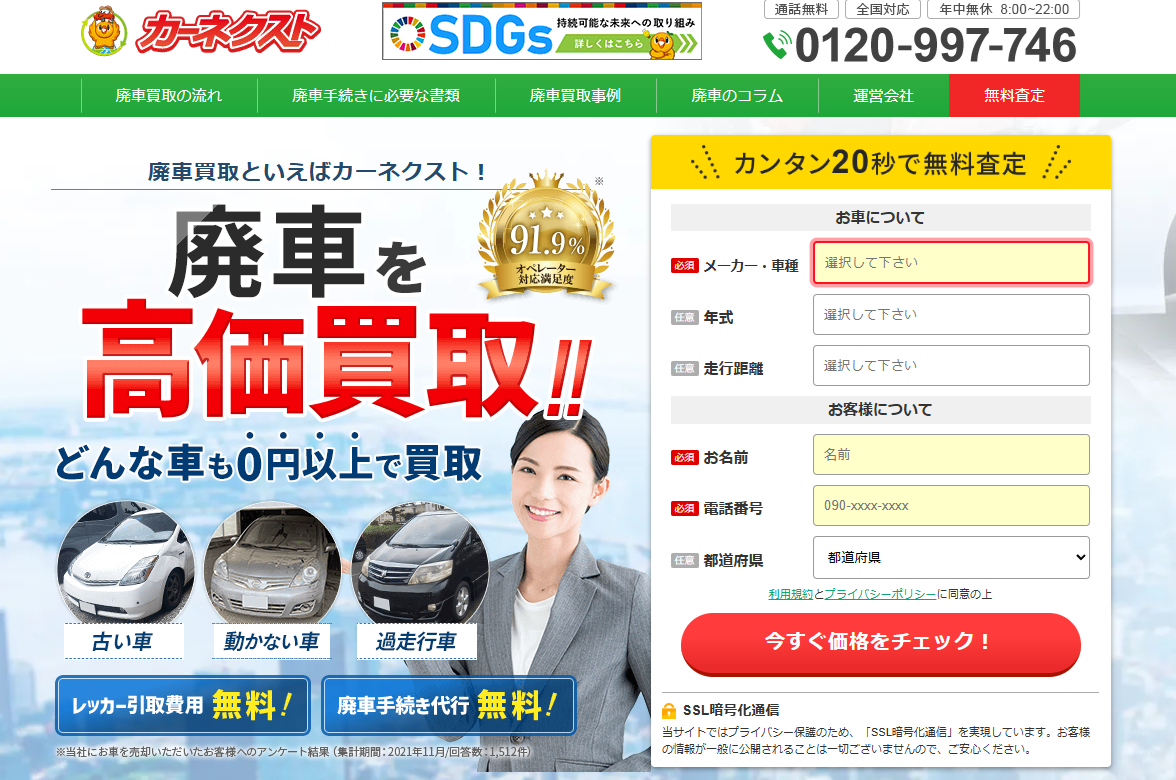
Task: Click the お名前 input field
Action: pyautogui.click(x=951, y=454)
